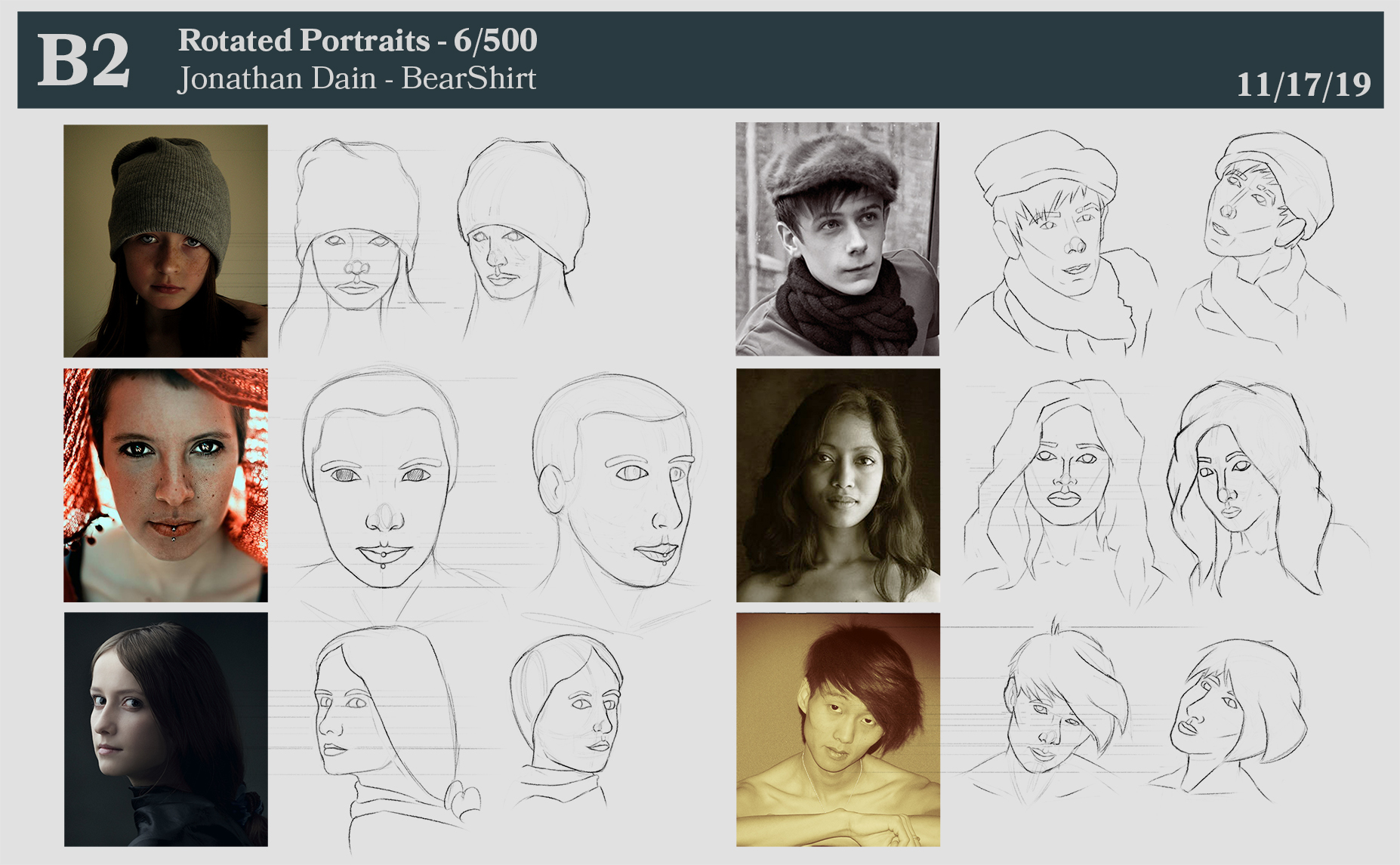1400x865 pixels.
Task: Select the sepia photo of long wavy hair
Action: (837, 485)
